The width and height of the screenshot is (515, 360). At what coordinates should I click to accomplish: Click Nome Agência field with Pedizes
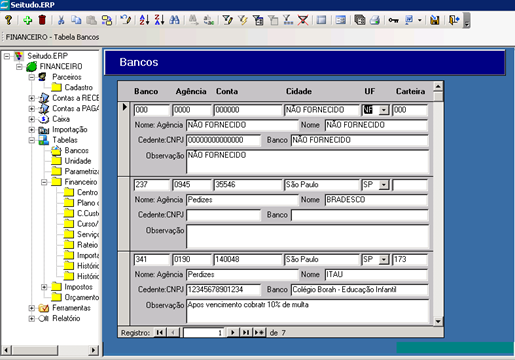(242, 200)
